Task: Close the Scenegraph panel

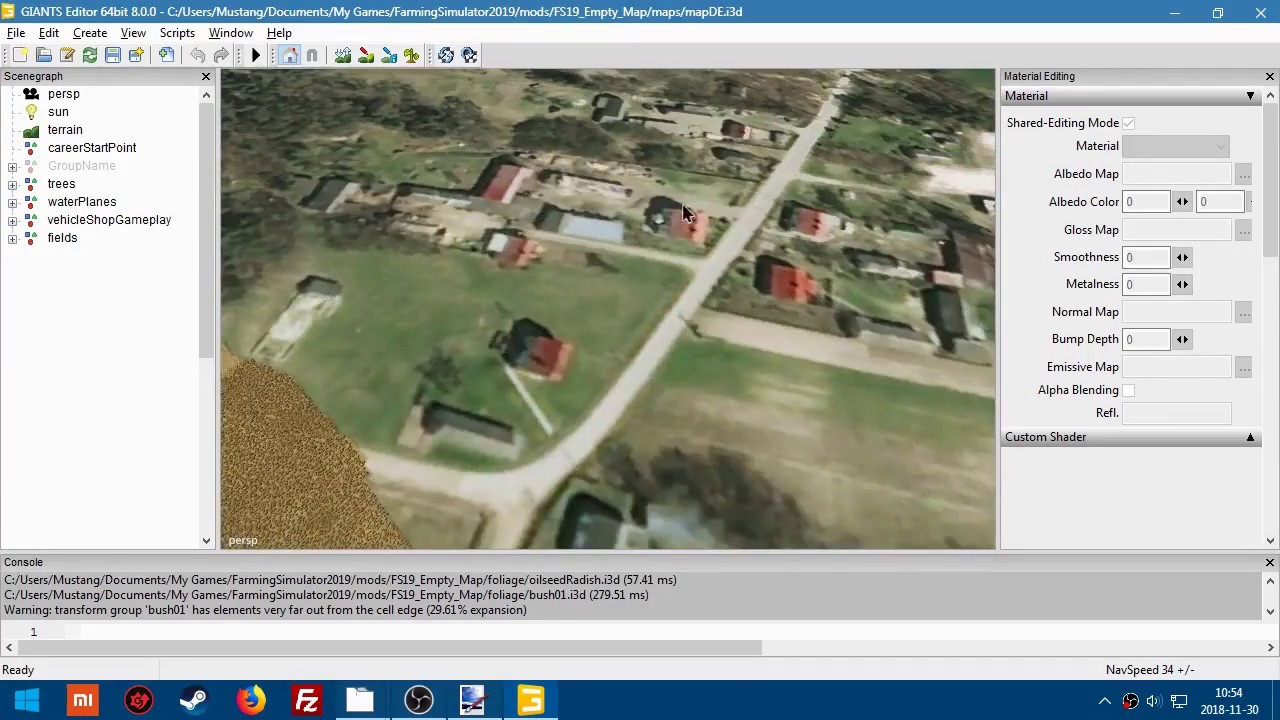Action: tap(206, 77)
